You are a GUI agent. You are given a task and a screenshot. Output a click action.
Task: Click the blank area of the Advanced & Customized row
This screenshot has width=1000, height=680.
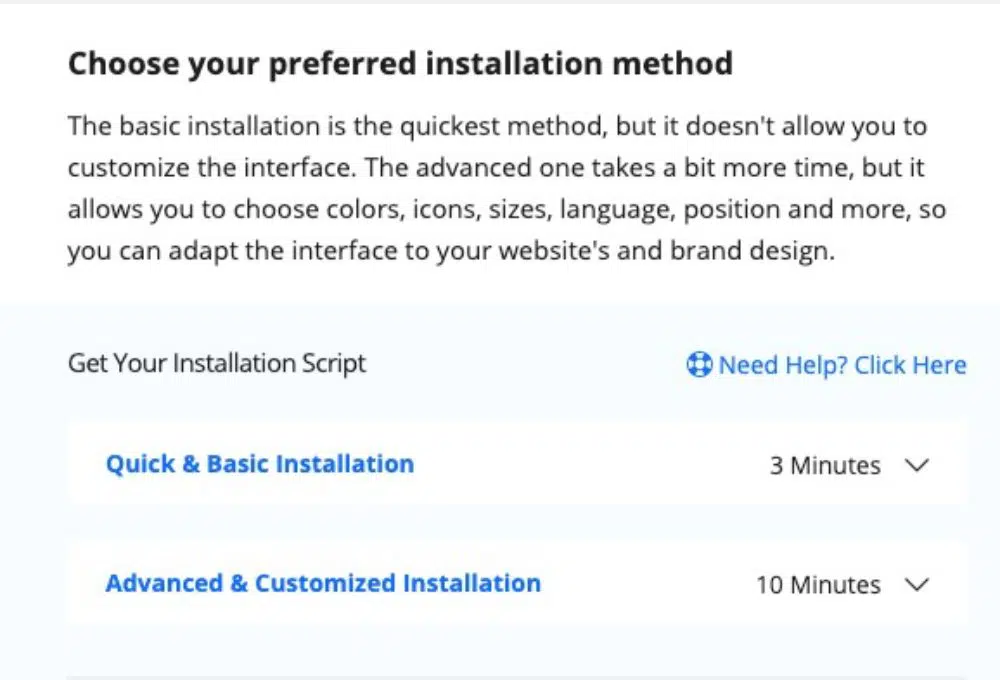(x=650, y=584)
